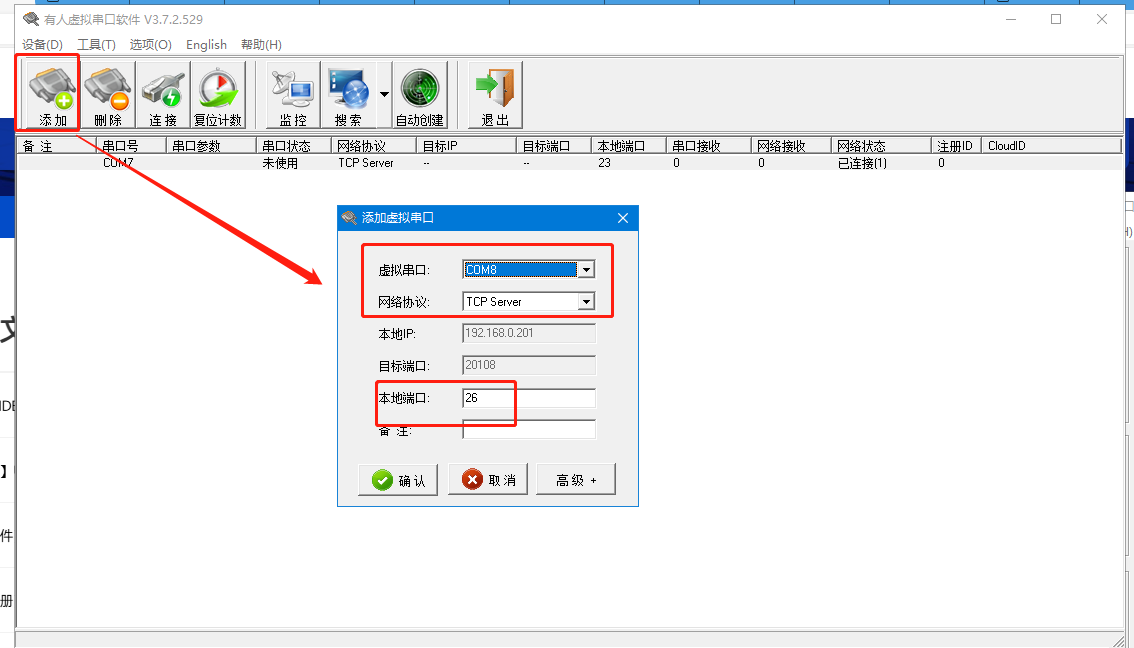Screen dimensions: 1134x648
Task: Open the 帮助(H) menu
Action: pos(261,45)
